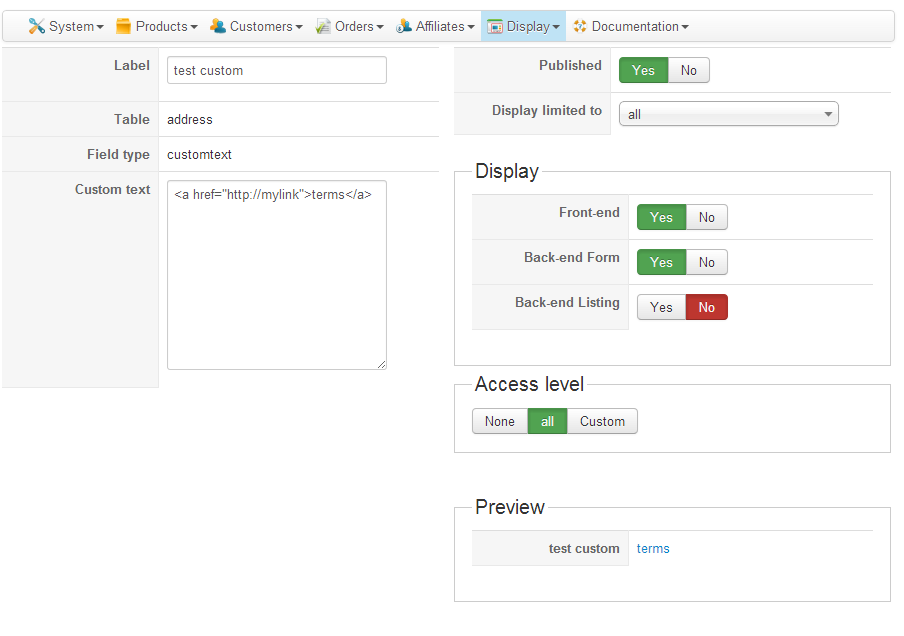Screen dimensions: 904x636
Task: Expand the Customers dropdown caret
Action: click(x=299, y=27)
